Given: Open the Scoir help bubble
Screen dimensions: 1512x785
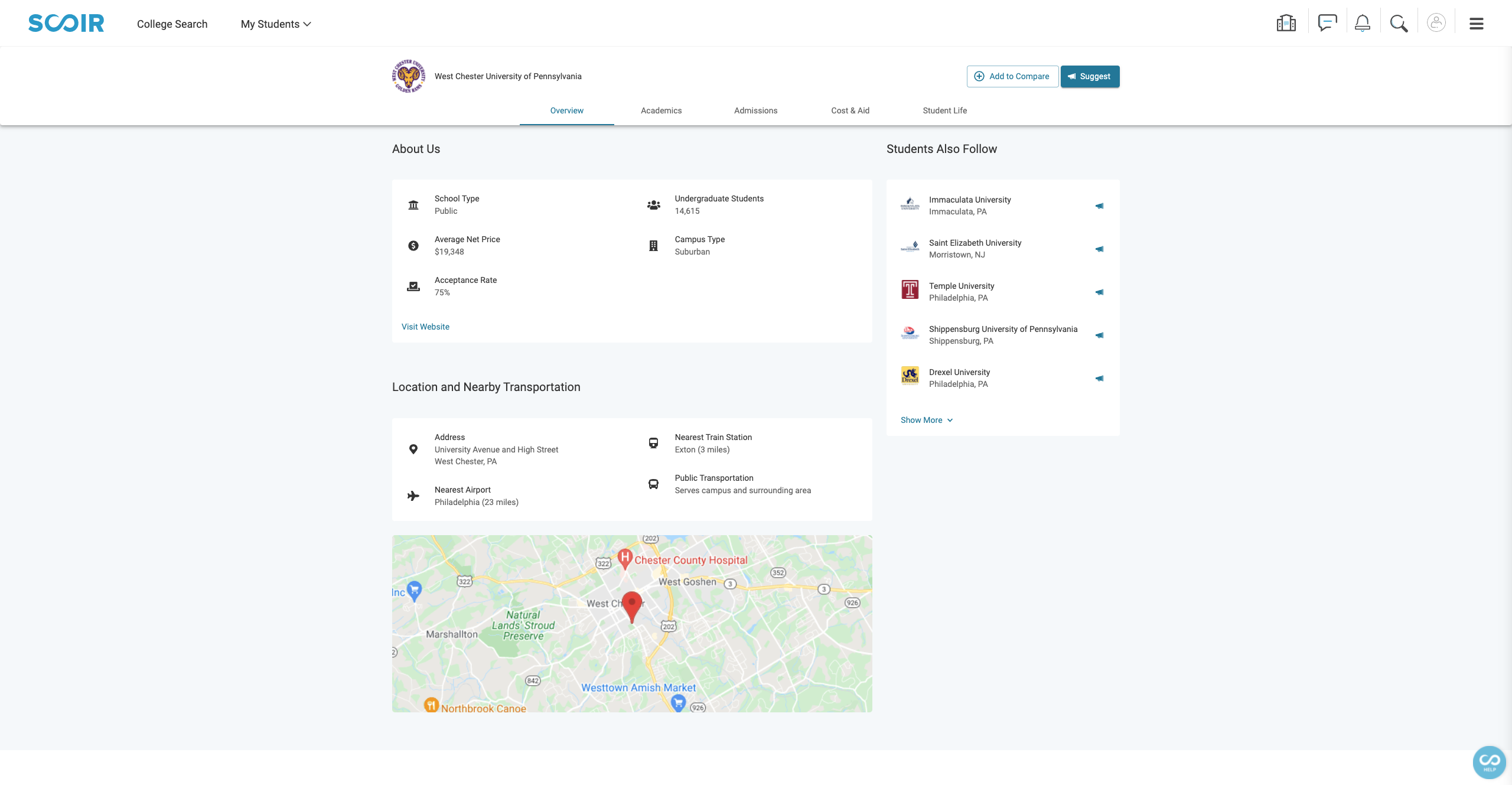Looking at the screenshot, I should [1490, 762].
